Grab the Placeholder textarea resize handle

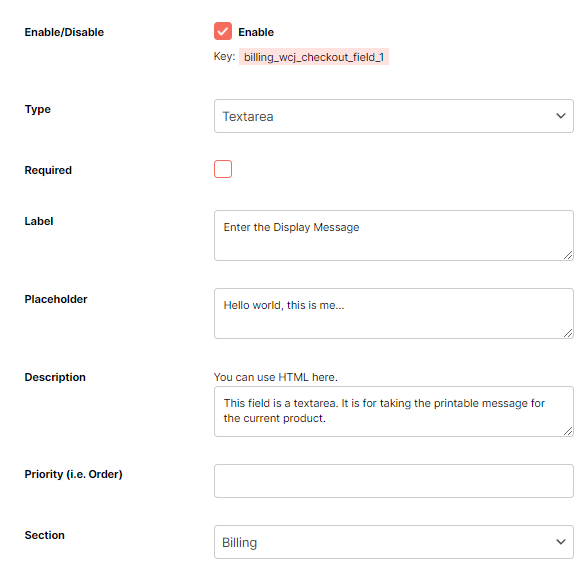click(x=568, y=333)
